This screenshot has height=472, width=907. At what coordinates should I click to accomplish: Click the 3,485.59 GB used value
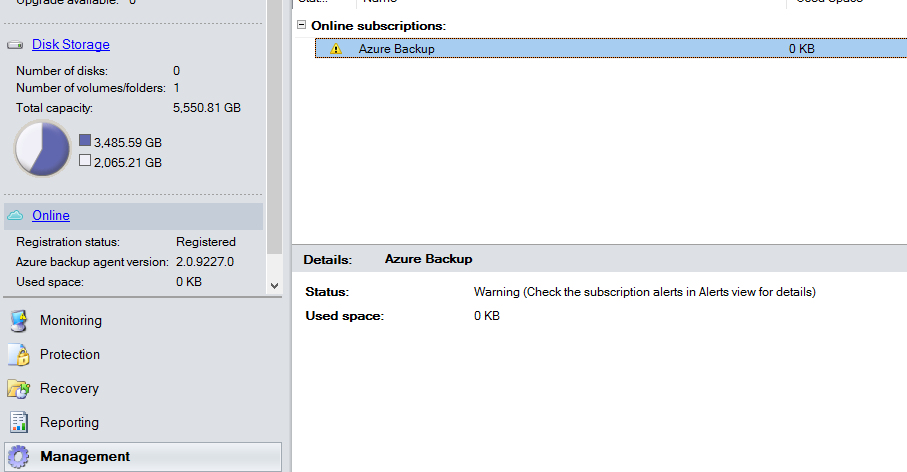(128, 142)
